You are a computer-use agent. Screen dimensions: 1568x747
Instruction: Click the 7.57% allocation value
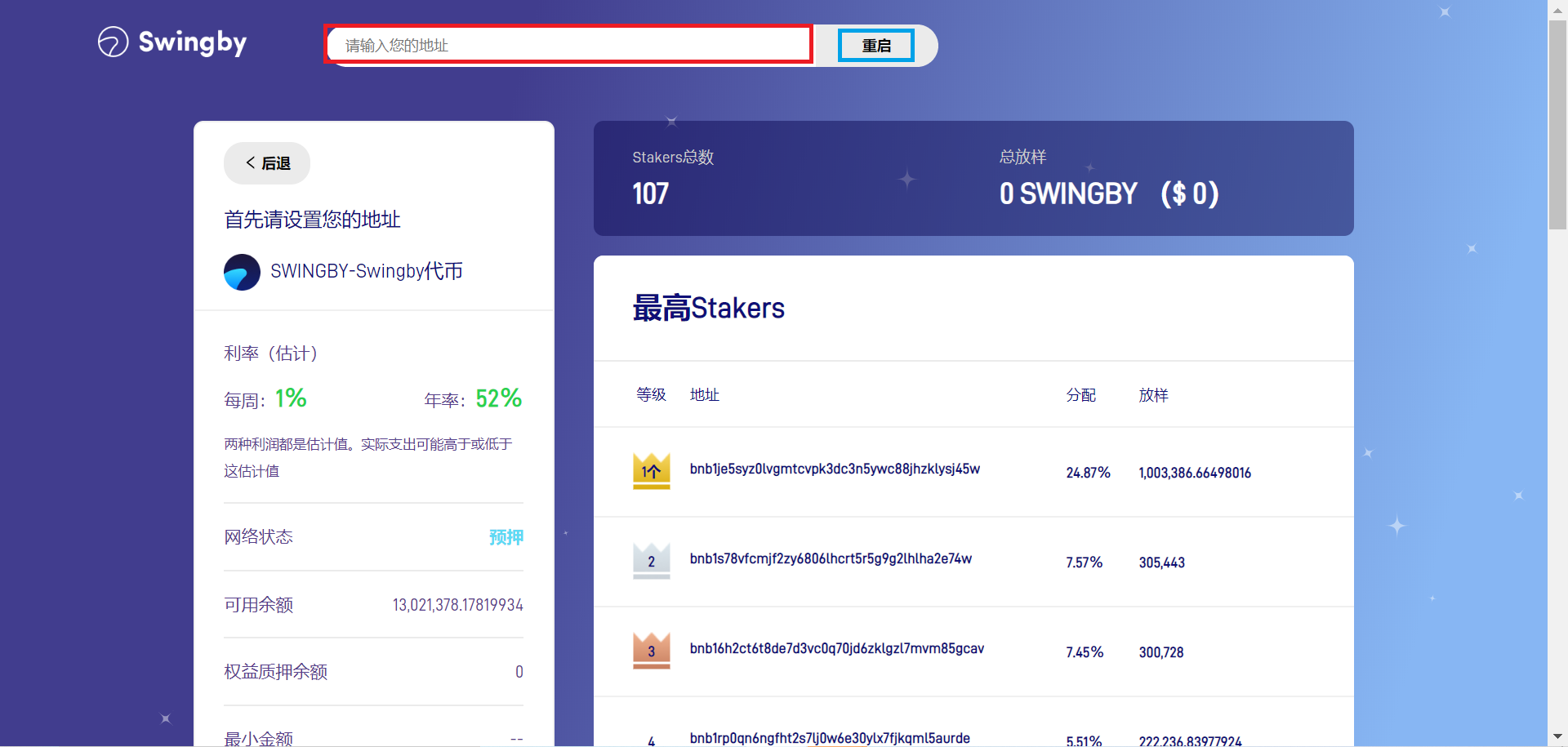pyautogui.click(x=1084, y=562)
